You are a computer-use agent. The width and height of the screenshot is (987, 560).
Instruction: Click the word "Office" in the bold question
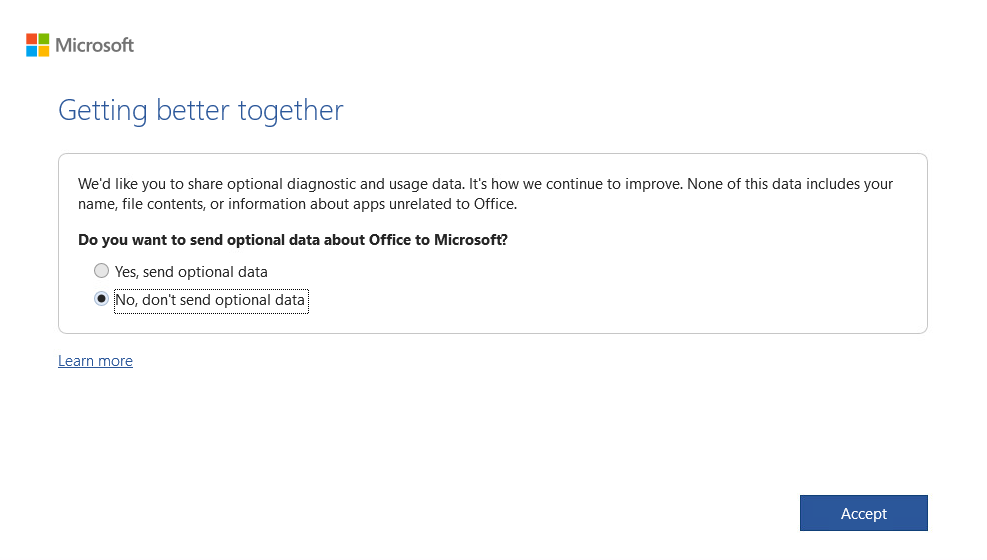[x=392, y=240]
